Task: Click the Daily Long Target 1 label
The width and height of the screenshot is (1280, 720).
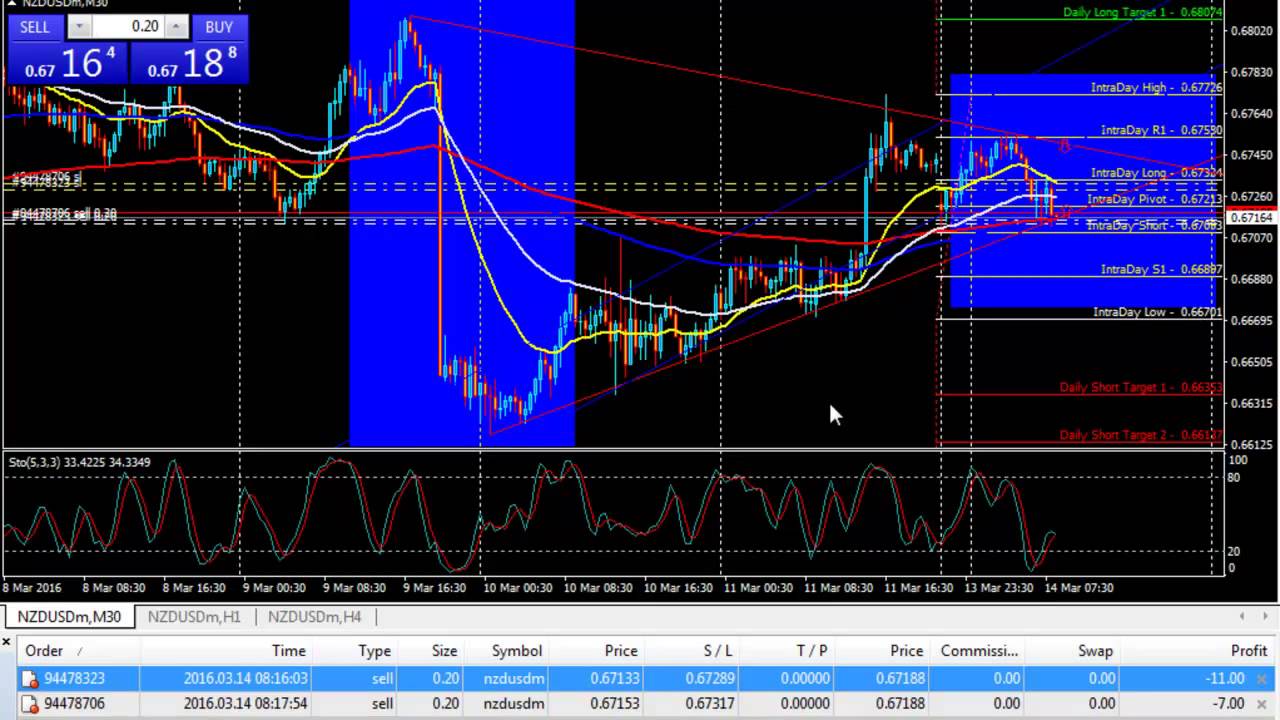Action: tap(1142, 12)
